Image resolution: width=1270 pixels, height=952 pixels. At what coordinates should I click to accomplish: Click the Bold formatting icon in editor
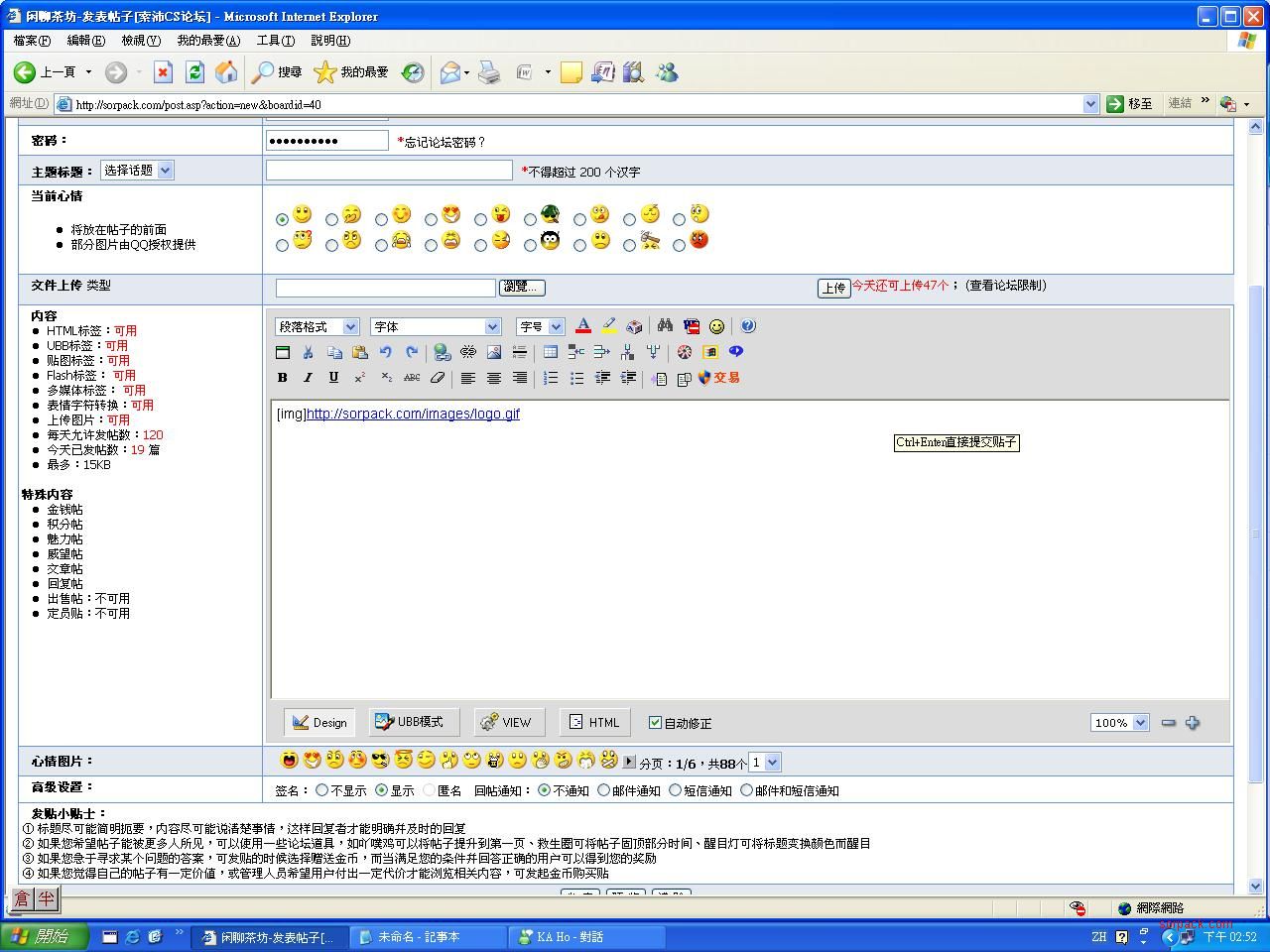283,378
